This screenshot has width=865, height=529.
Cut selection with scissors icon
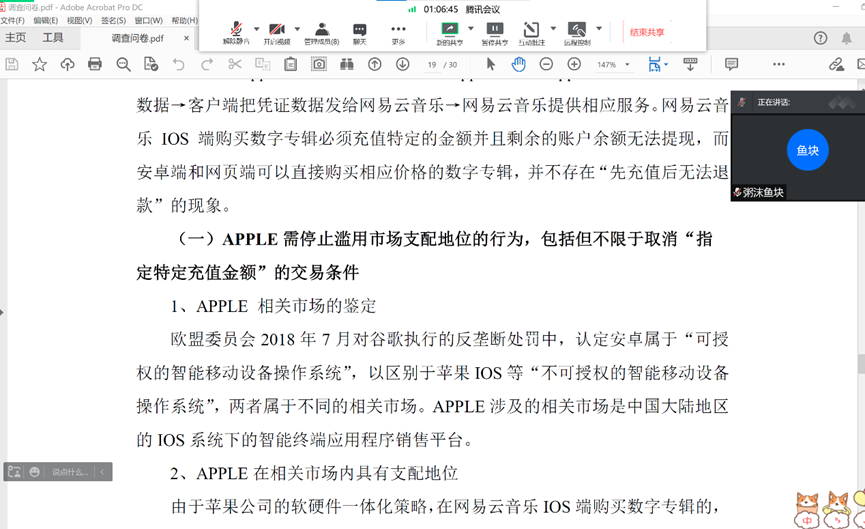pos(235,65)
